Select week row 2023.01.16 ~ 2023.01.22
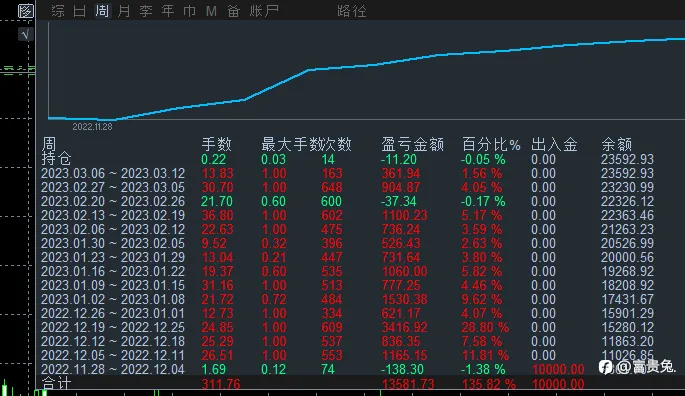685x396 pixels. (113, 271)
